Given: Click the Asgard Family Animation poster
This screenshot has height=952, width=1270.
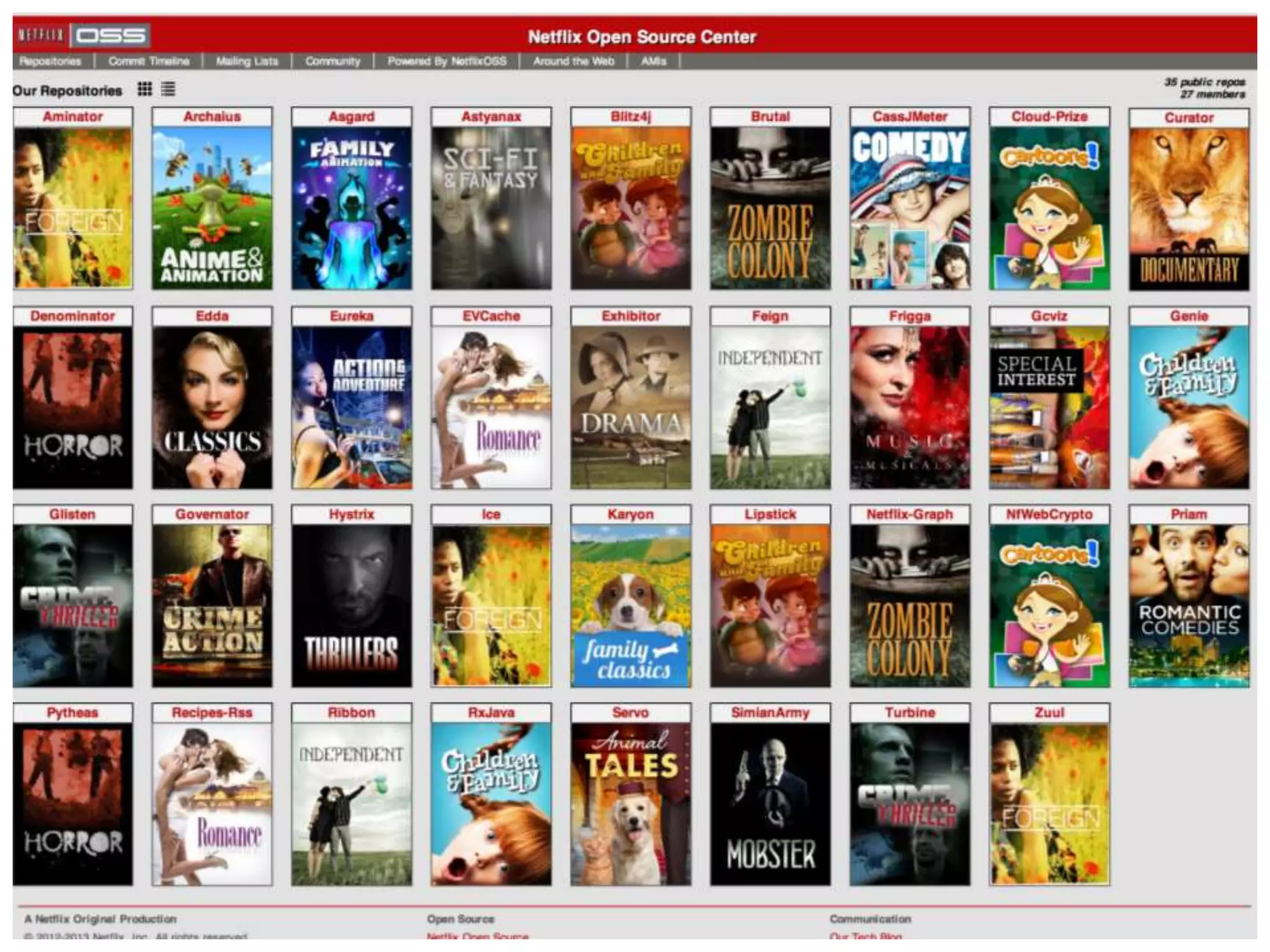Looking at the screenshot, I should pos(352,208).
